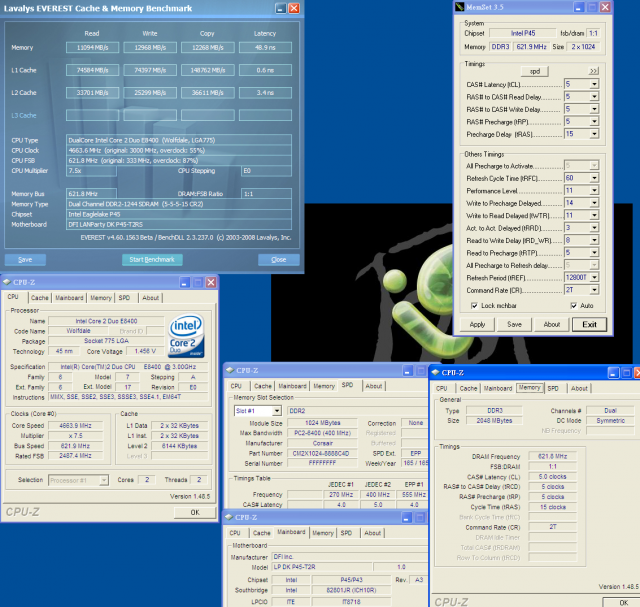
Task: Minimize the EVEREST benchmark window
Action: tap(280, 8)
